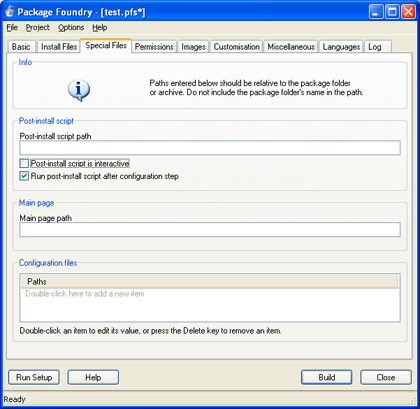Focus the Main page path field
This screenshot has width=420, height=409.
(x=210, y=230)
